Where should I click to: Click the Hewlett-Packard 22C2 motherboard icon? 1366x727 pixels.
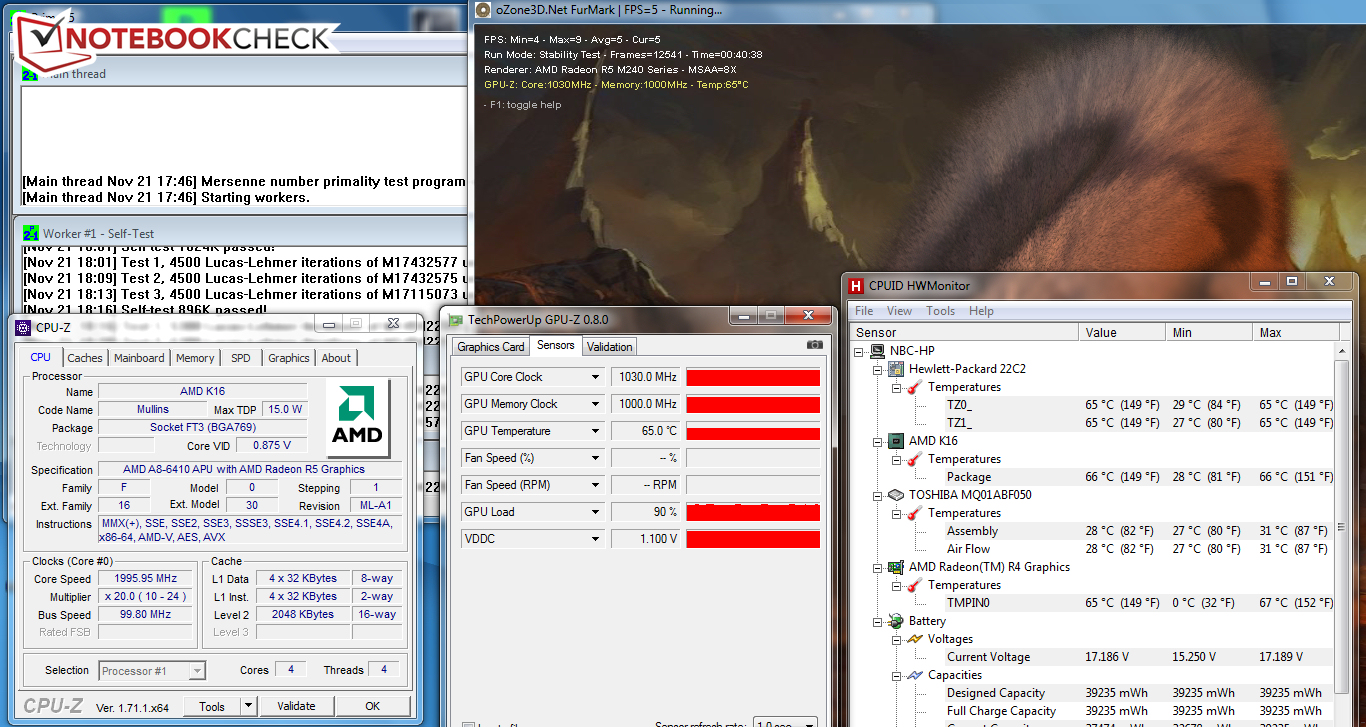(x=896, y=369)
